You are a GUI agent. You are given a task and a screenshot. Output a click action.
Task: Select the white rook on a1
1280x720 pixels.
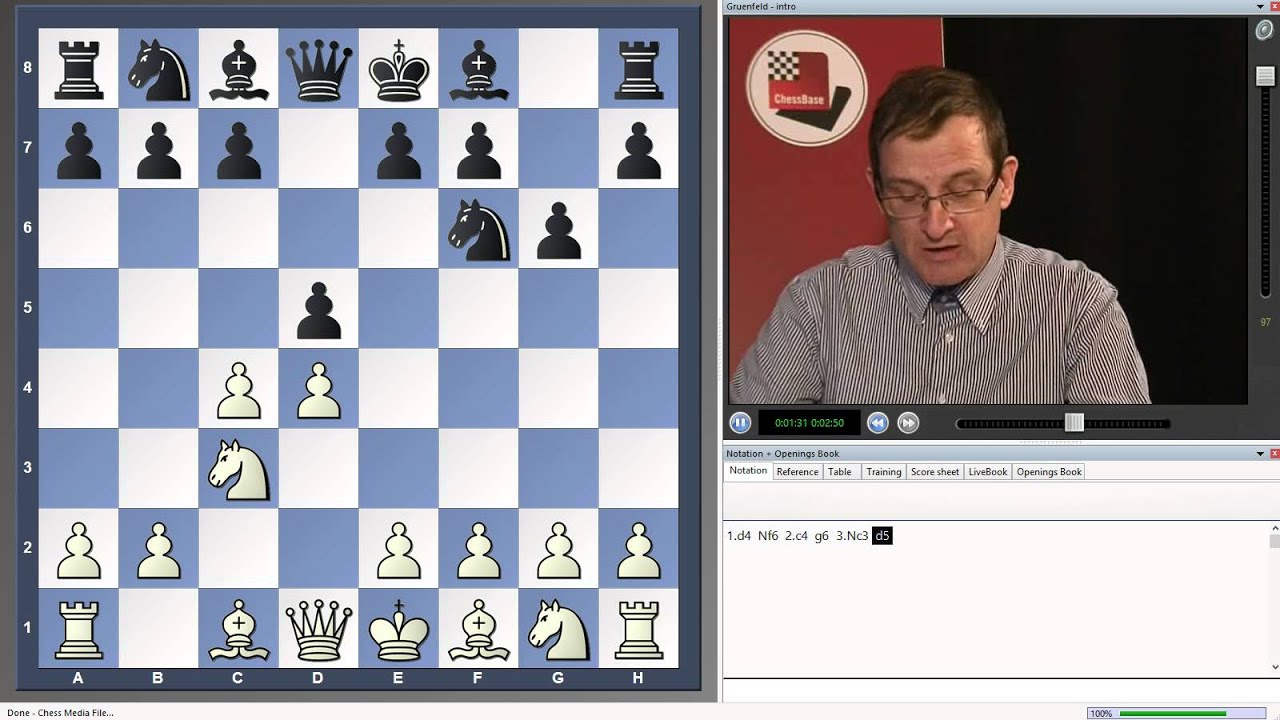(78, 628)
